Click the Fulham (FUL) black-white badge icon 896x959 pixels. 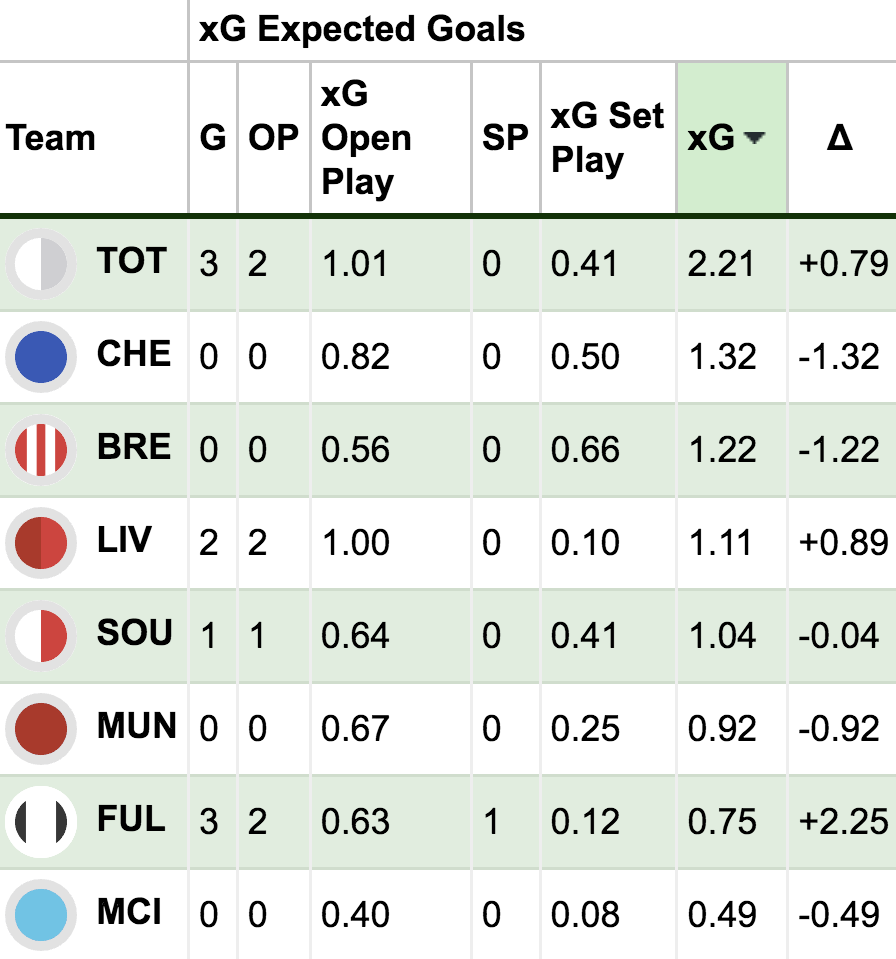click(41, 822)
